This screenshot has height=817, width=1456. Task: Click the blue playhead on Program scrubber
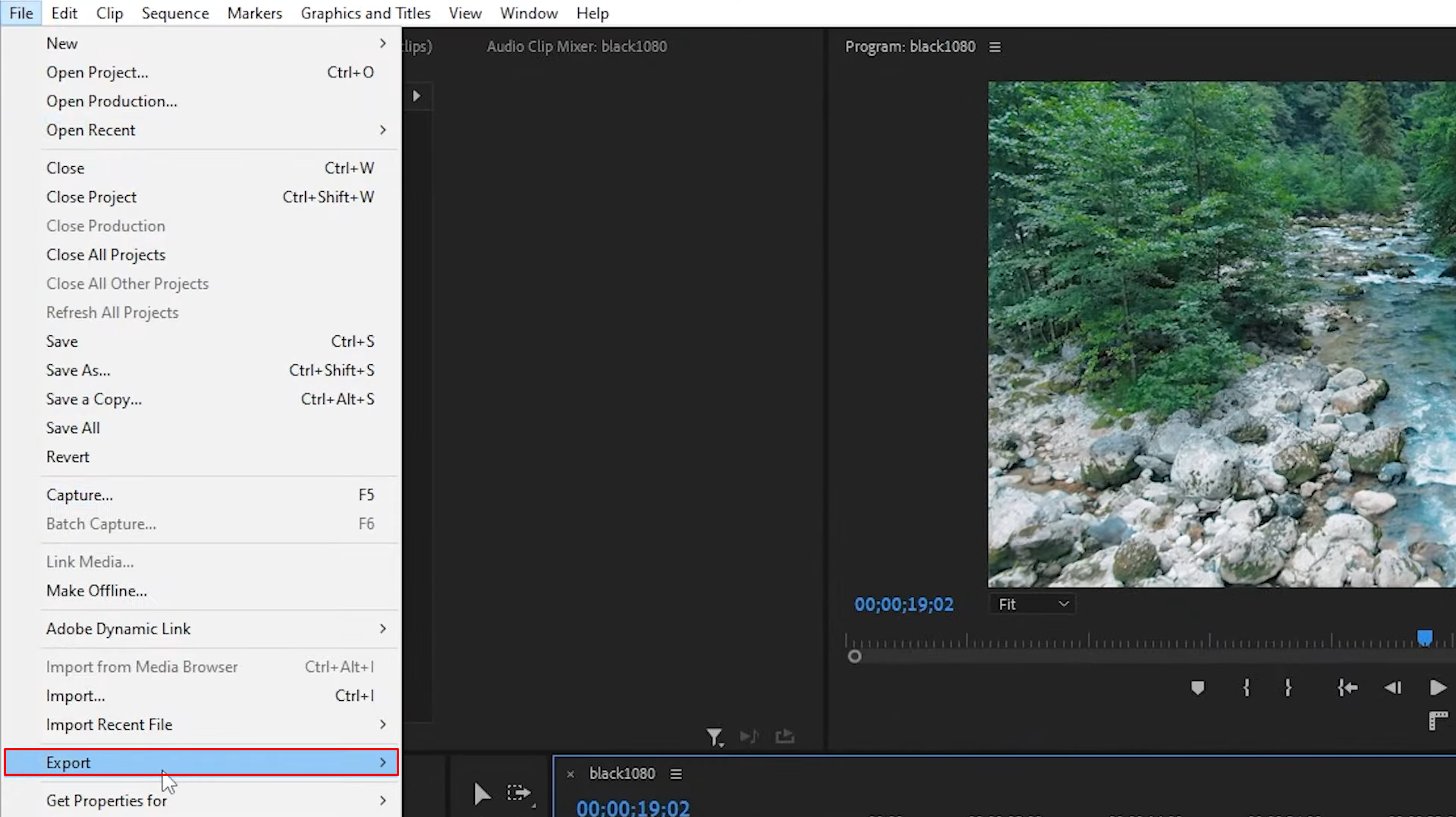point(1424,637)
